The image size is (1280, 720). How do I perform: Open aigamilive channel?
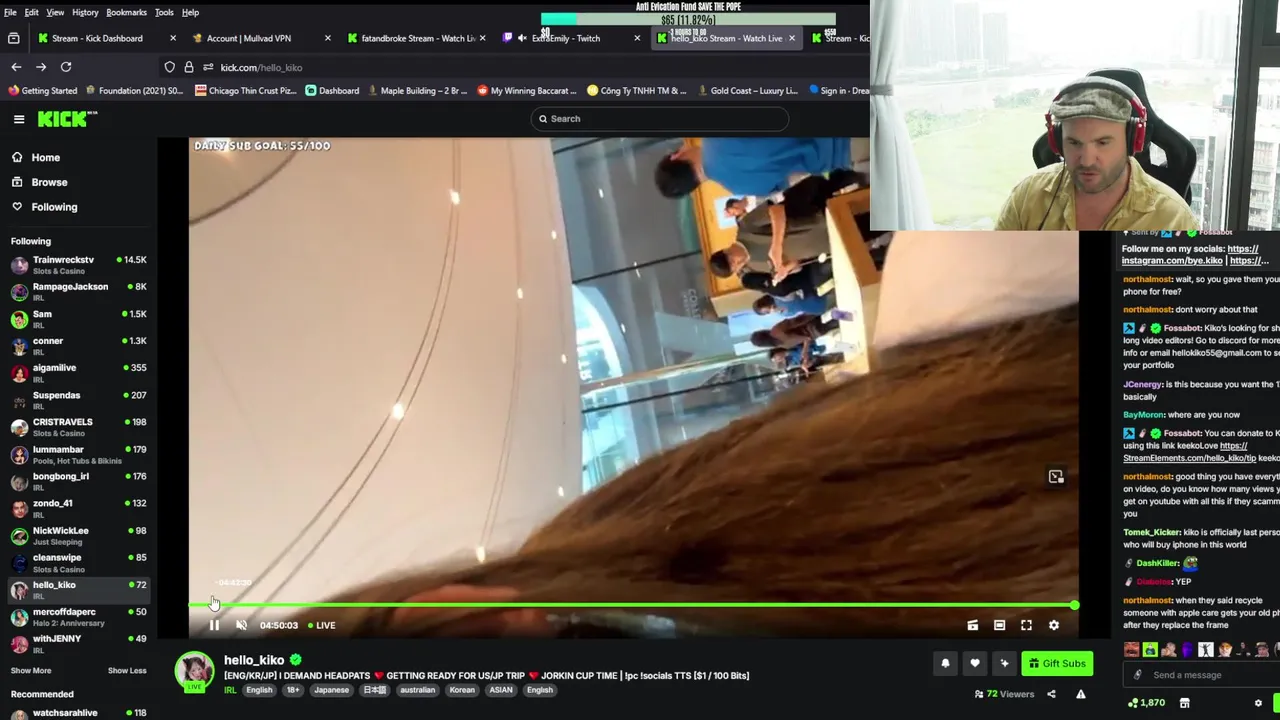tap(78, 372)
